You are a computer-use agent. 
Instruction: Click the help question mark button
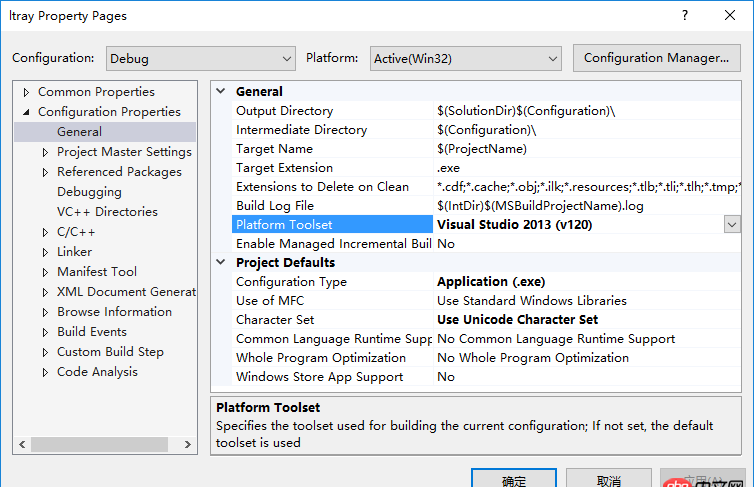(685, 15)
